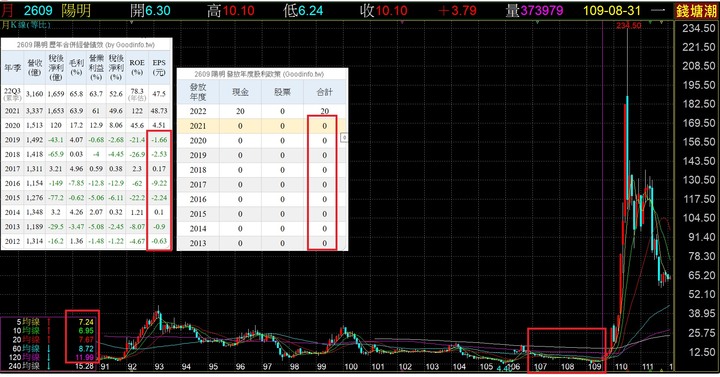The image size is (720, 377).
Task: Click EPS value 48.73 in 2021 row
Action: coord(159,111)
